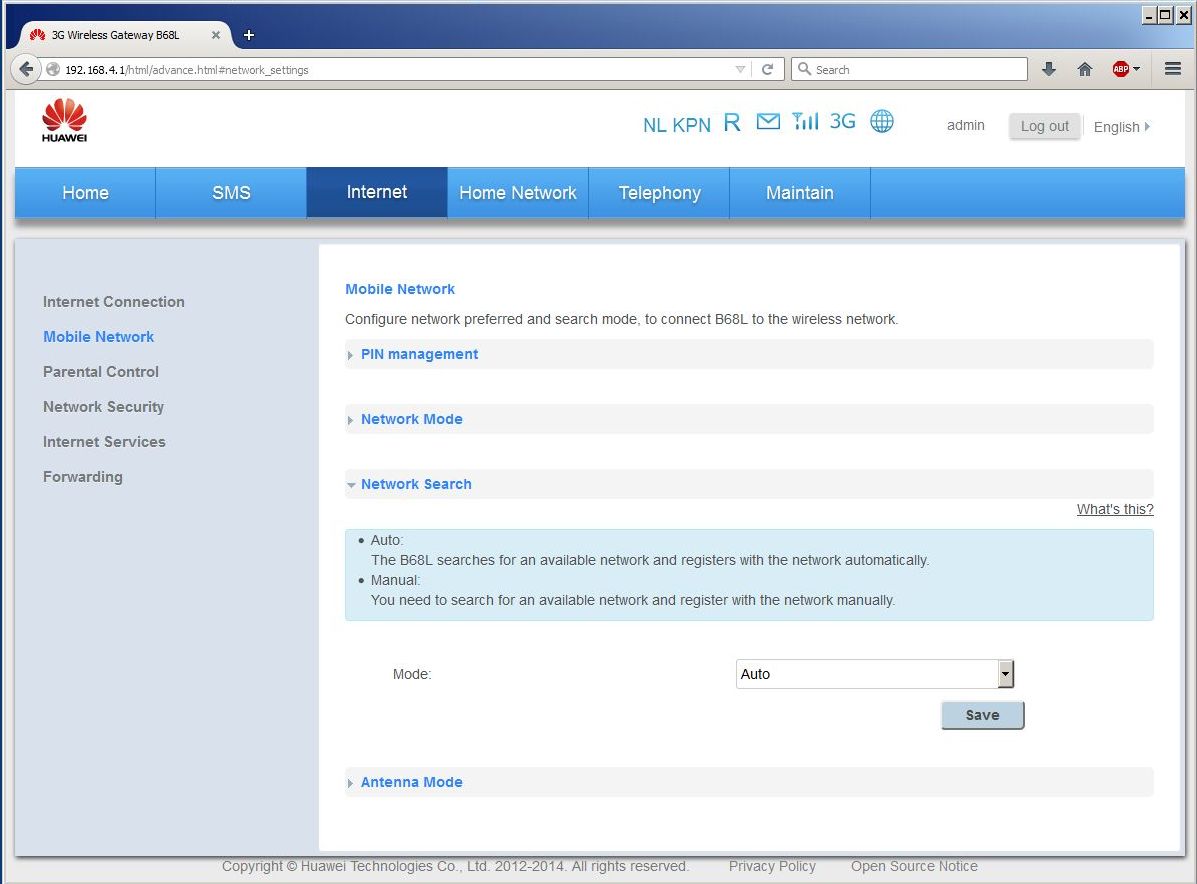Image resolution: width=1197 pixels, height=884 pixels.
Task: Click the Mobile Network page heading
Action: (x=399, y=289)
